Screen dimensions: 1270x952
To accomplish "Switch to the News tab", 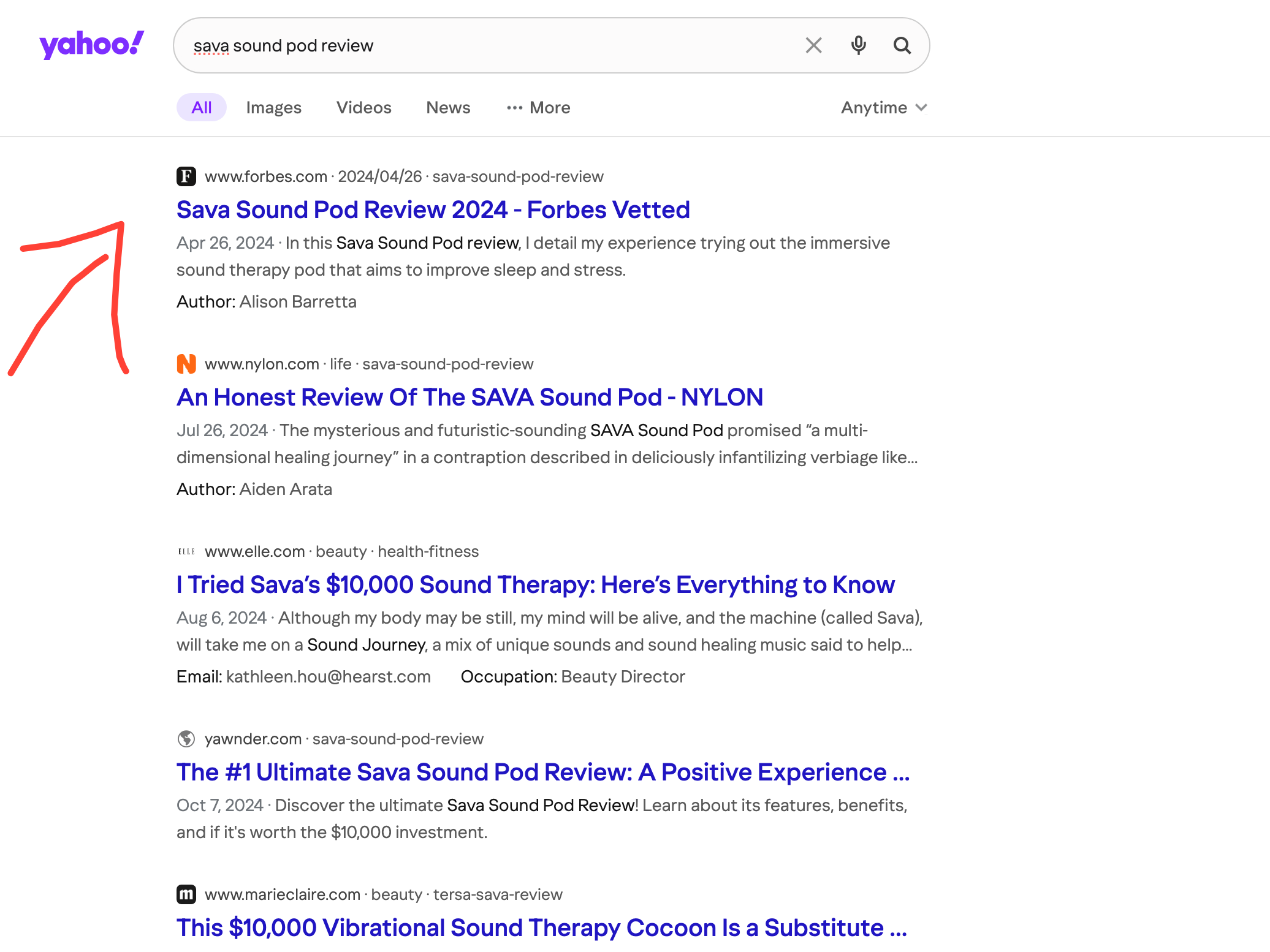I will [448, 107].
